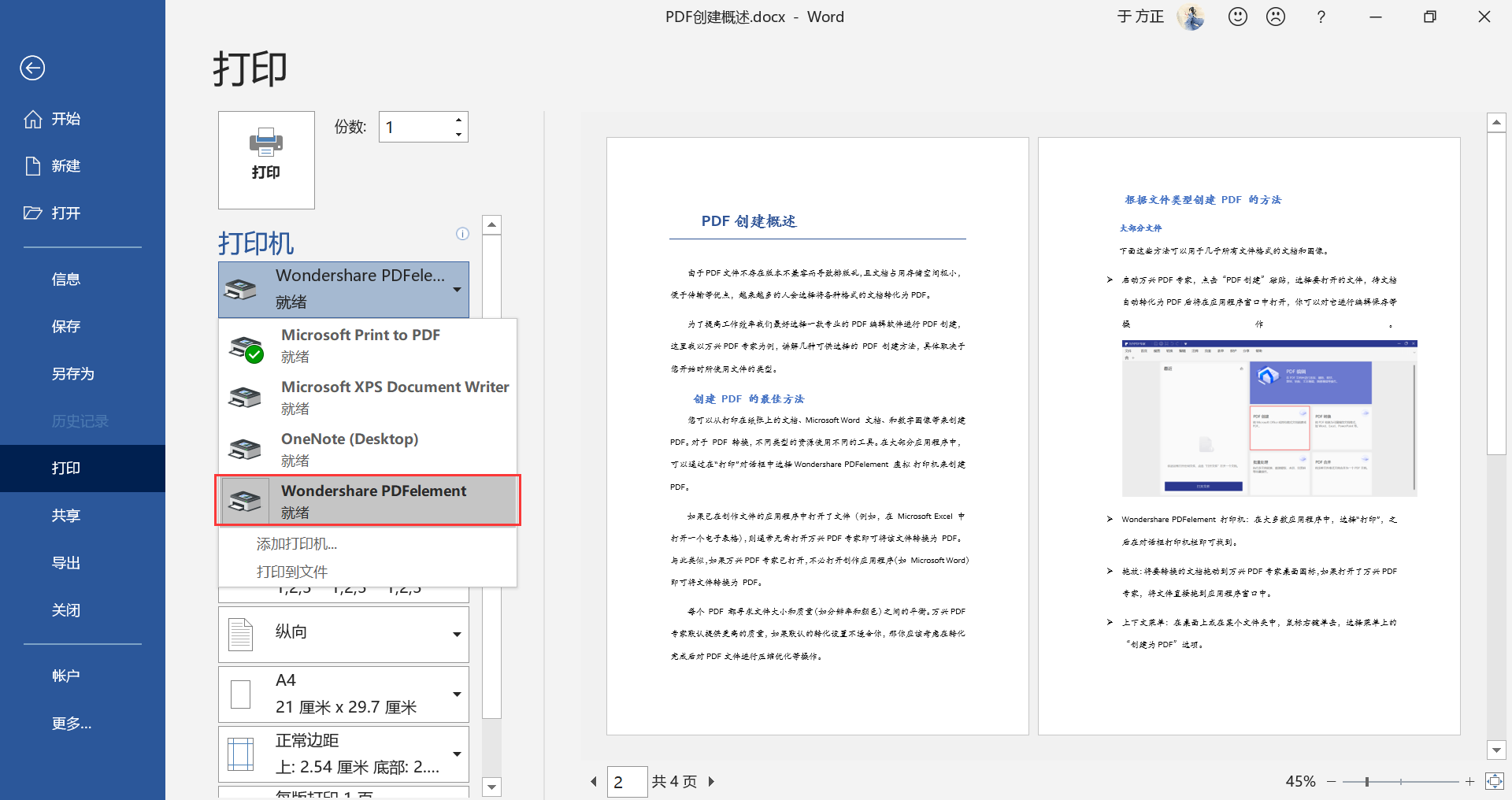Increase copies with the up stepper
Image resolution: width=1512 pixels, height=800 pixels.
click(x=458, y=120)
